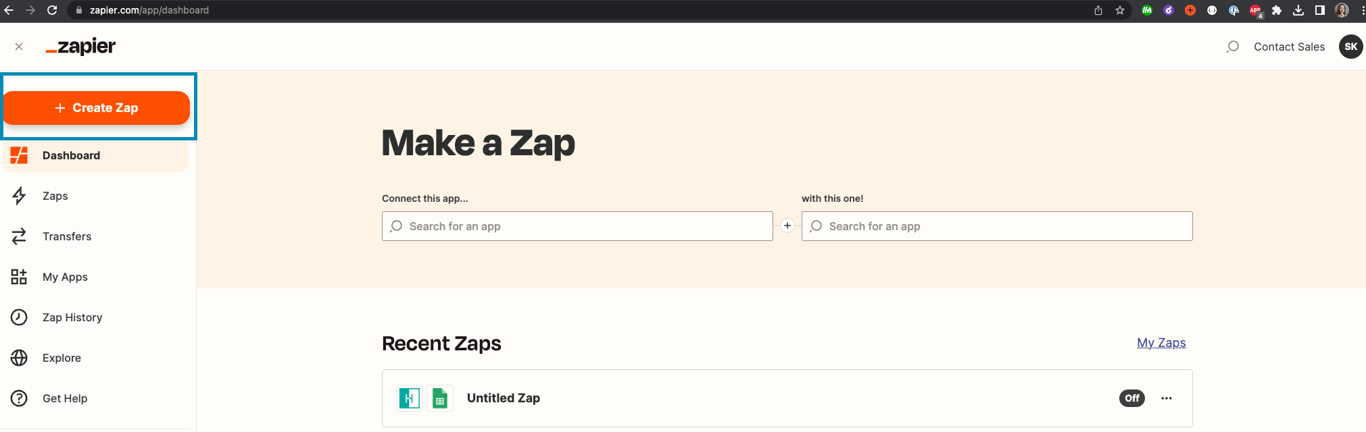Click the Zaps lightning bolt icon

[19, 196]
